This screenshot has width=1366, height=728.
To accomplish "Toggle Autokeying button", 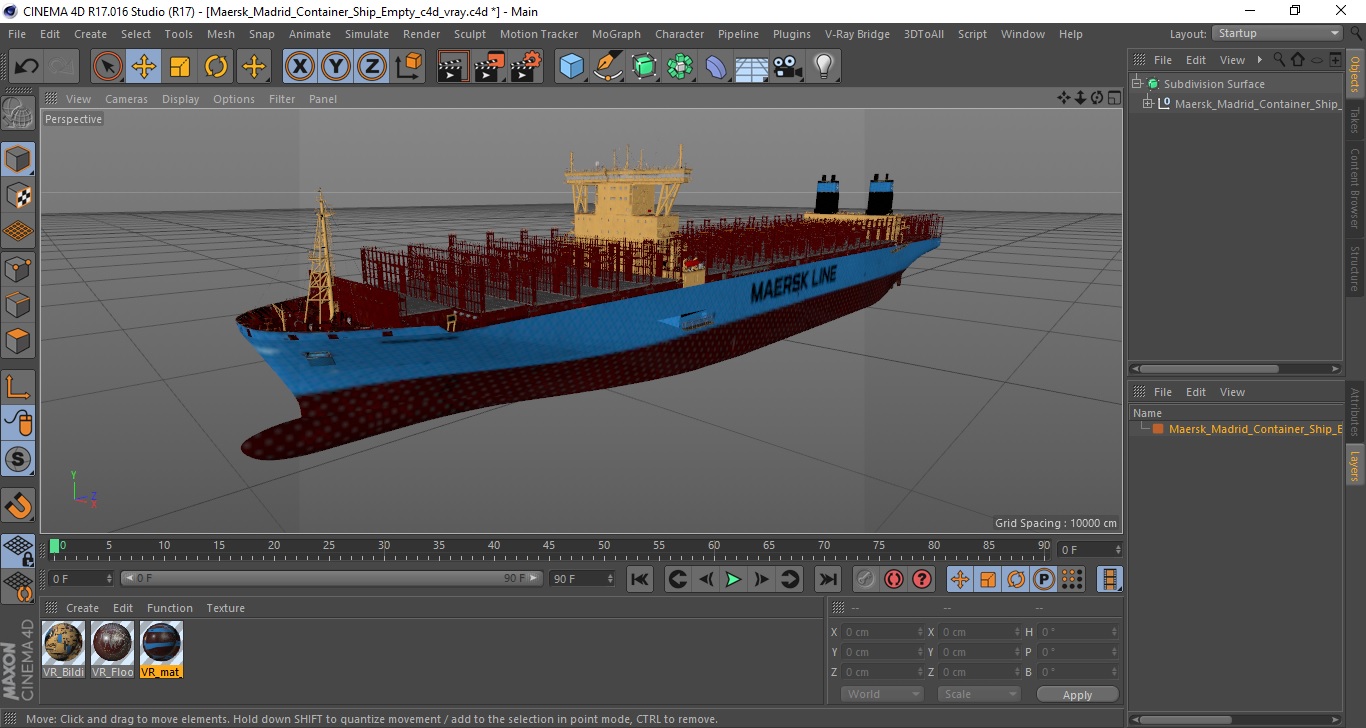I will pyautogui.click(x=894, y=579).
